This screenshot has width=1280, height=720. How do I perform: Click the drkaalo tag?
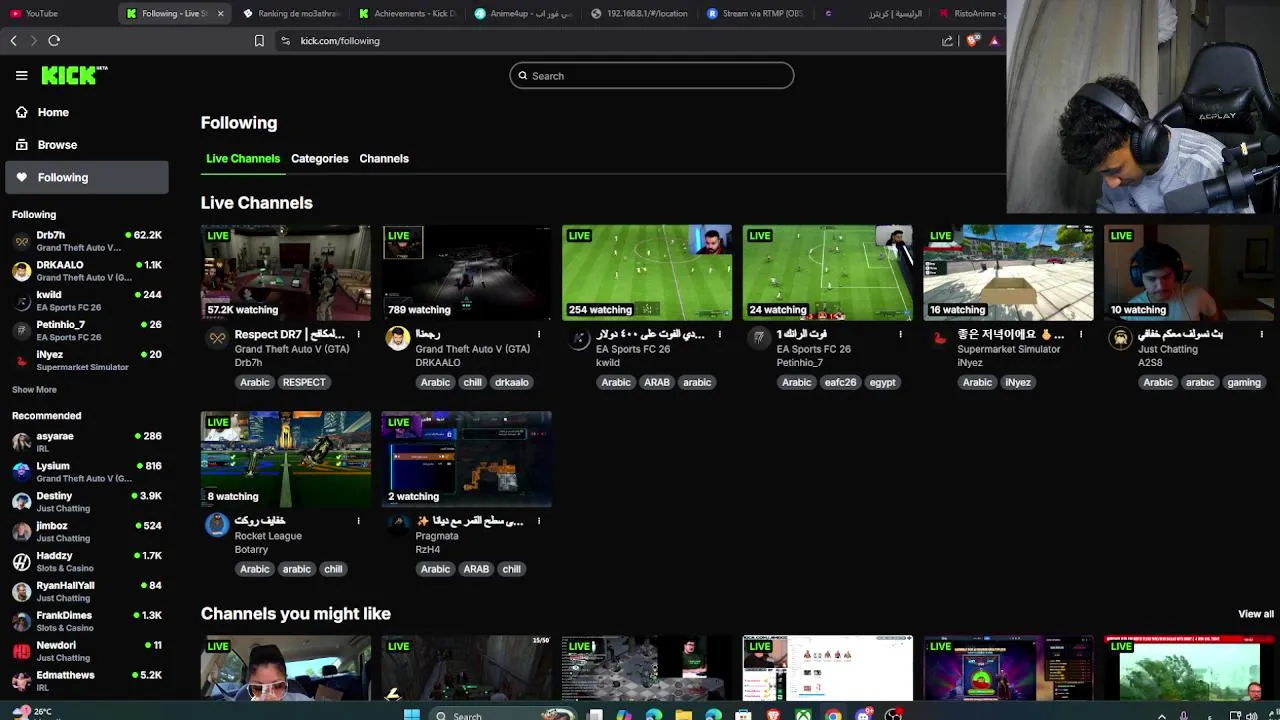point(511,382)
